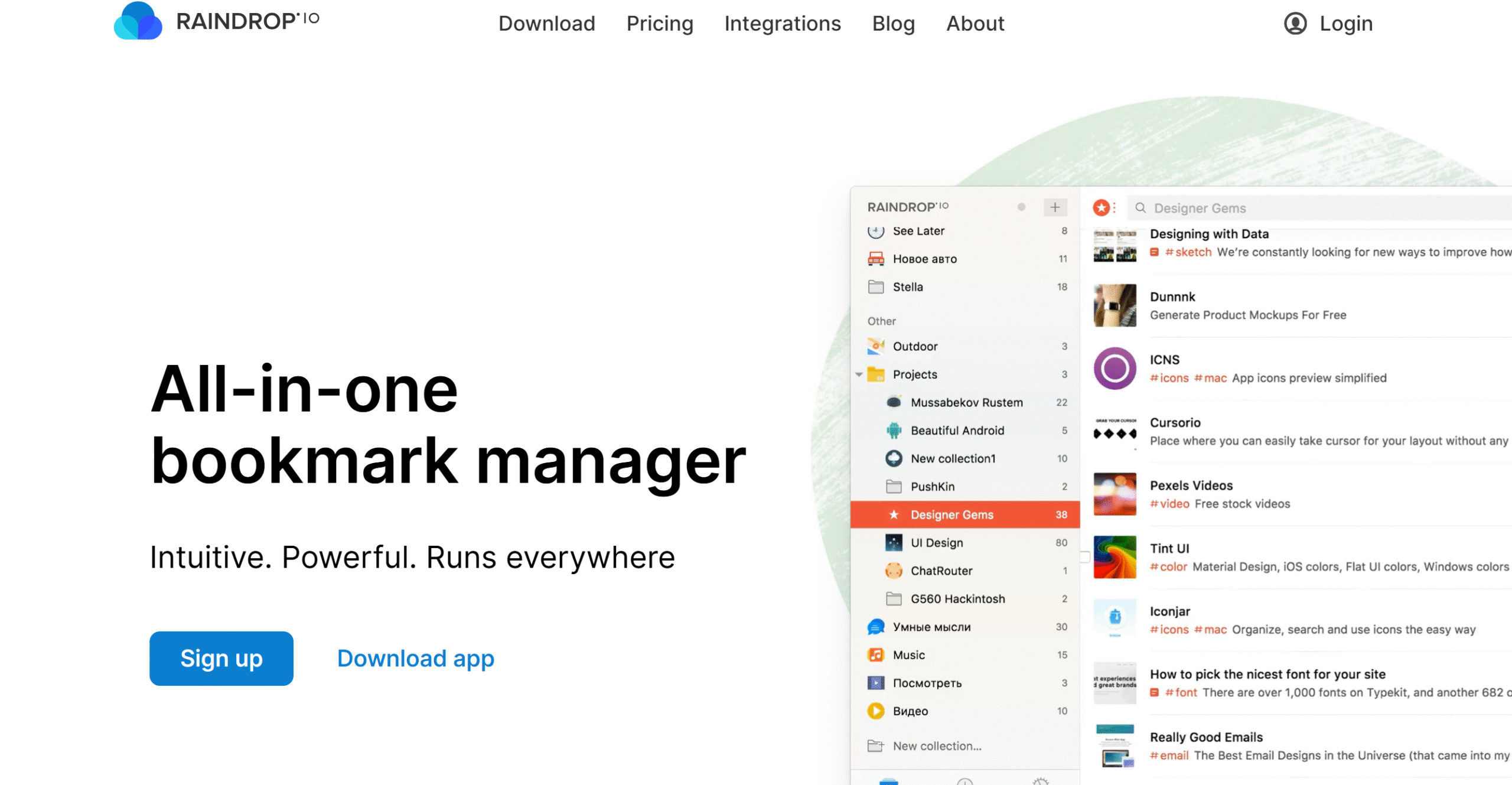Click the Raindrop.io cloud logo
1512x785 pixels.
pyautogui.click(x=138, y=21)
